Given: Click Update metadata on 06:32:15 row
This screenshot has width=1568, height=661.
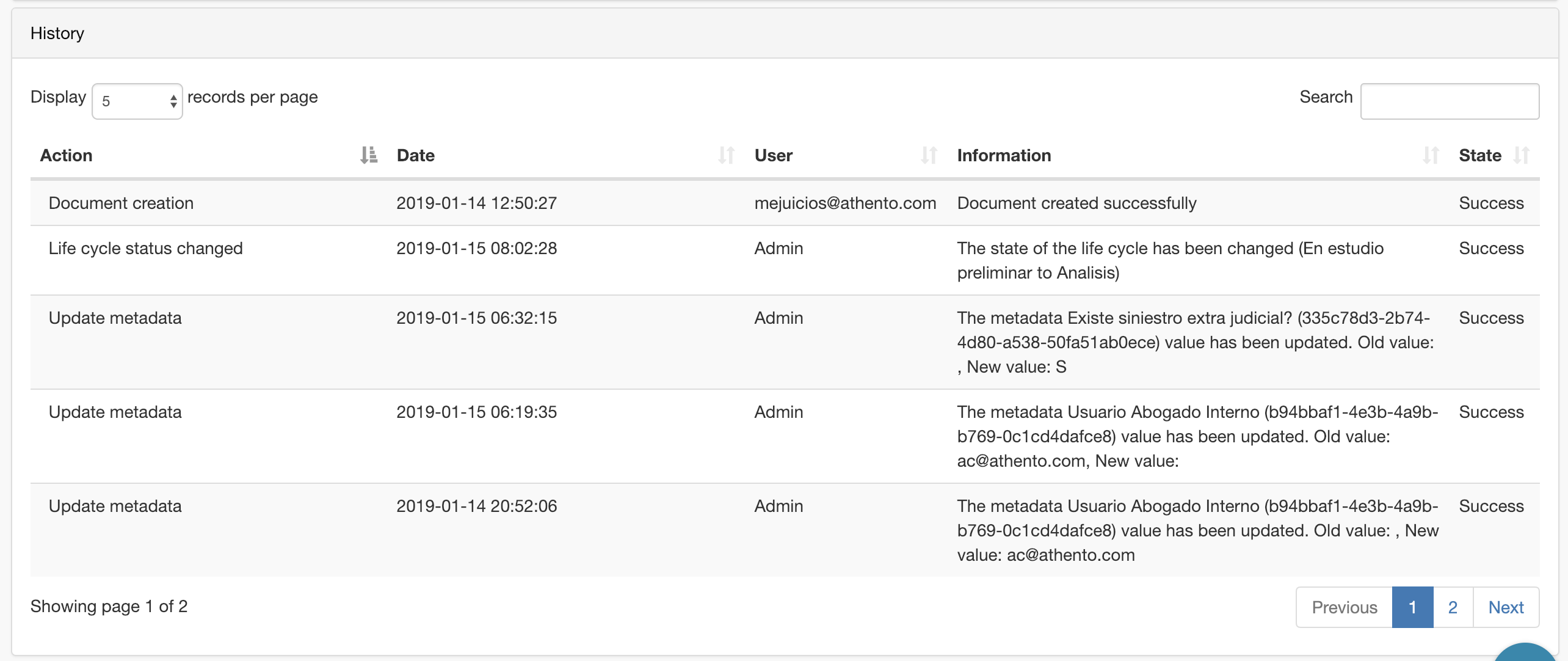Looking at the screenshot, I should tap(115, 318).
